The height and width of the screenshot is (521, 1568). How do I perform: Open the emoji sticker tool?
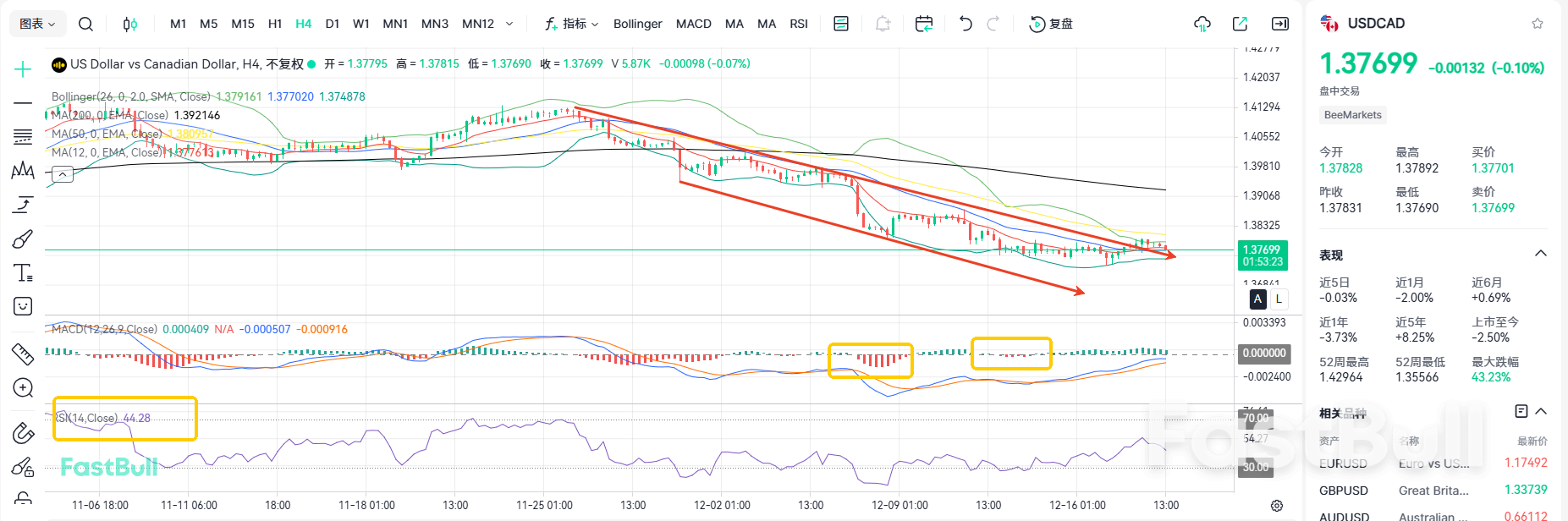[x=23, y=306]
